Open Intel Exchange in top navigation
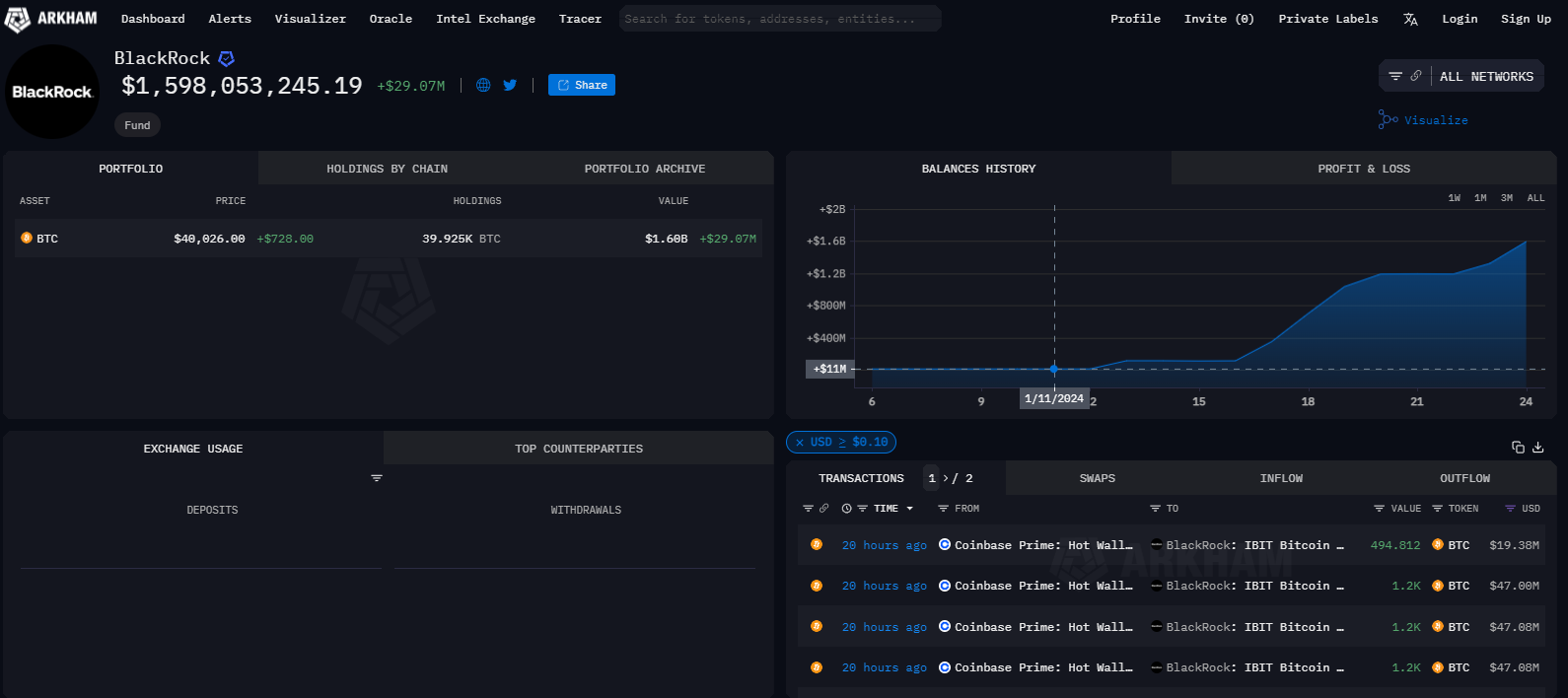Screen dimensions: 1568x698 click(x=485, y=19)
